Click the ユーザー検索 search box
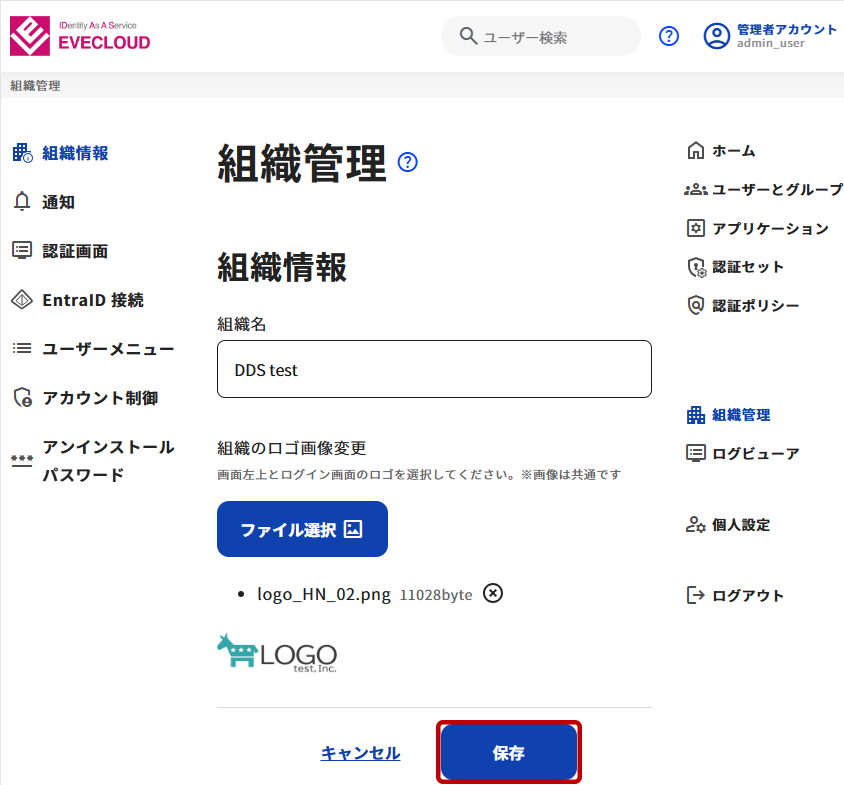This screenshot has width=844, height=785. [550, 37]
